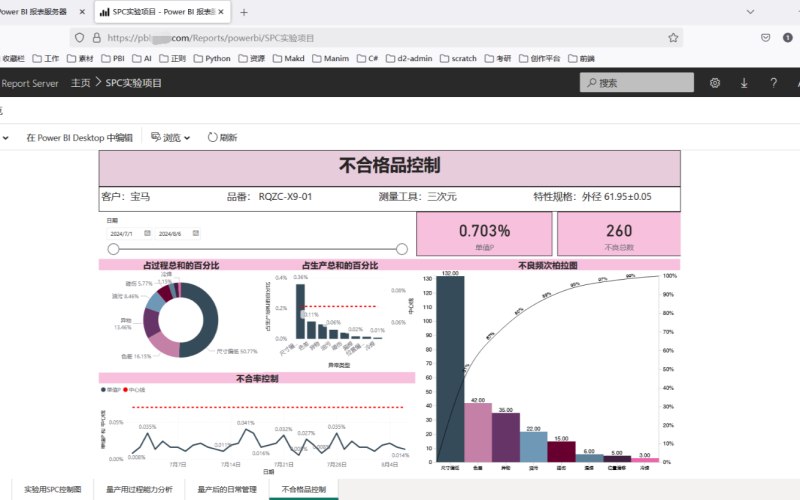Open a new browser tab

point(244,12)
